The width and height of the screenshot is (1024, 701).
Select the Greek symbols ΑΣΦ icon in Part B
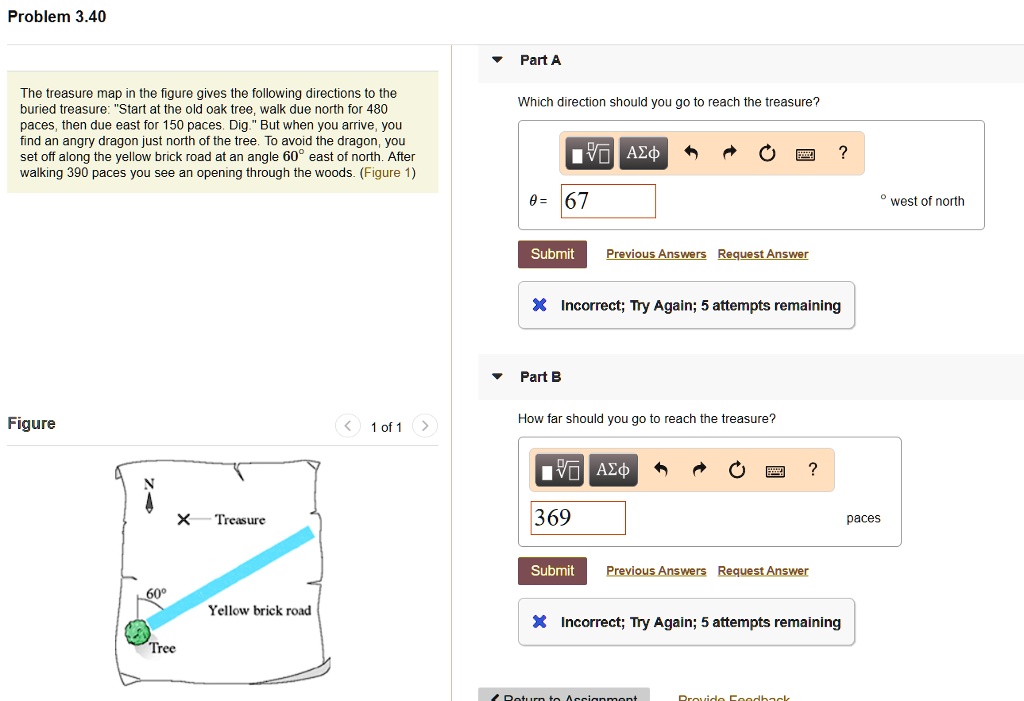click(613, 469)
